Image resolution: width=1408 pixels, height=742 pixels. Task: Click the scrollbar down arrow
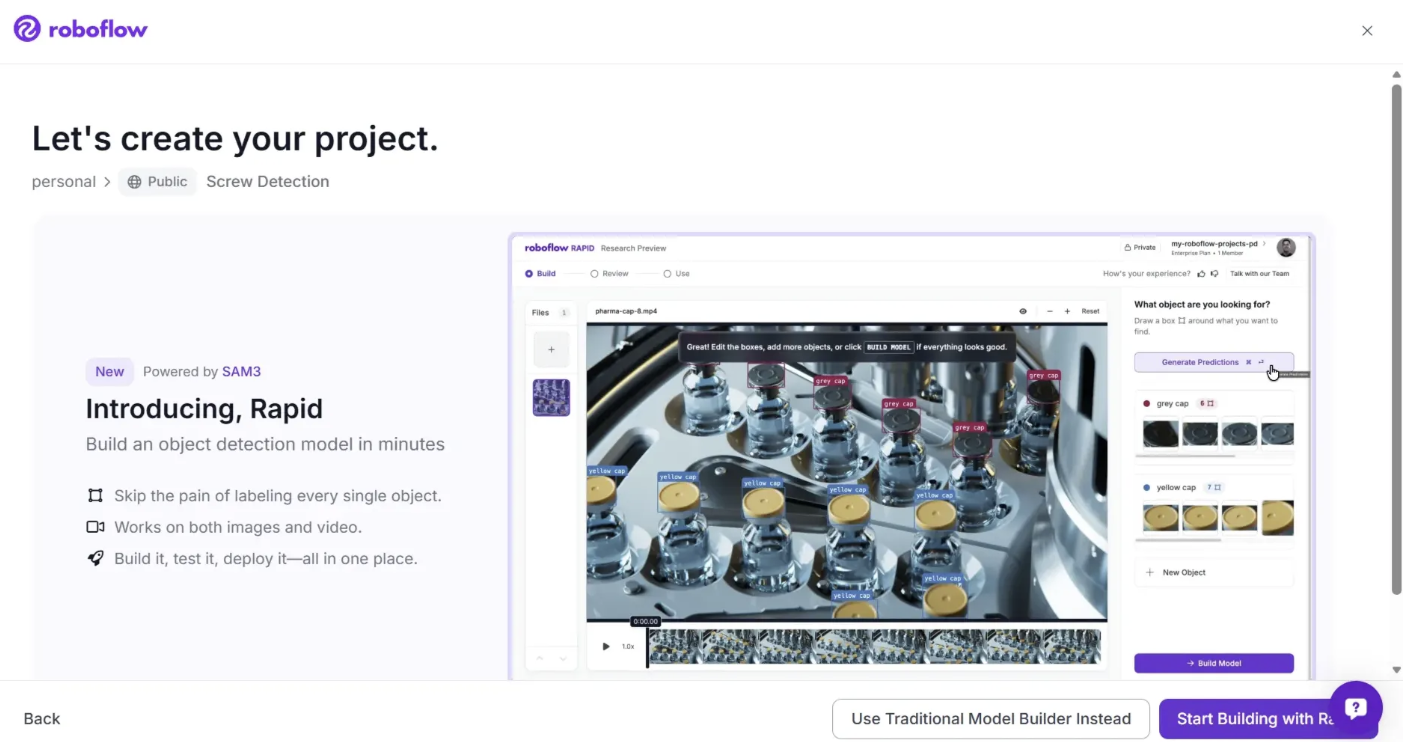[1397, 671]
